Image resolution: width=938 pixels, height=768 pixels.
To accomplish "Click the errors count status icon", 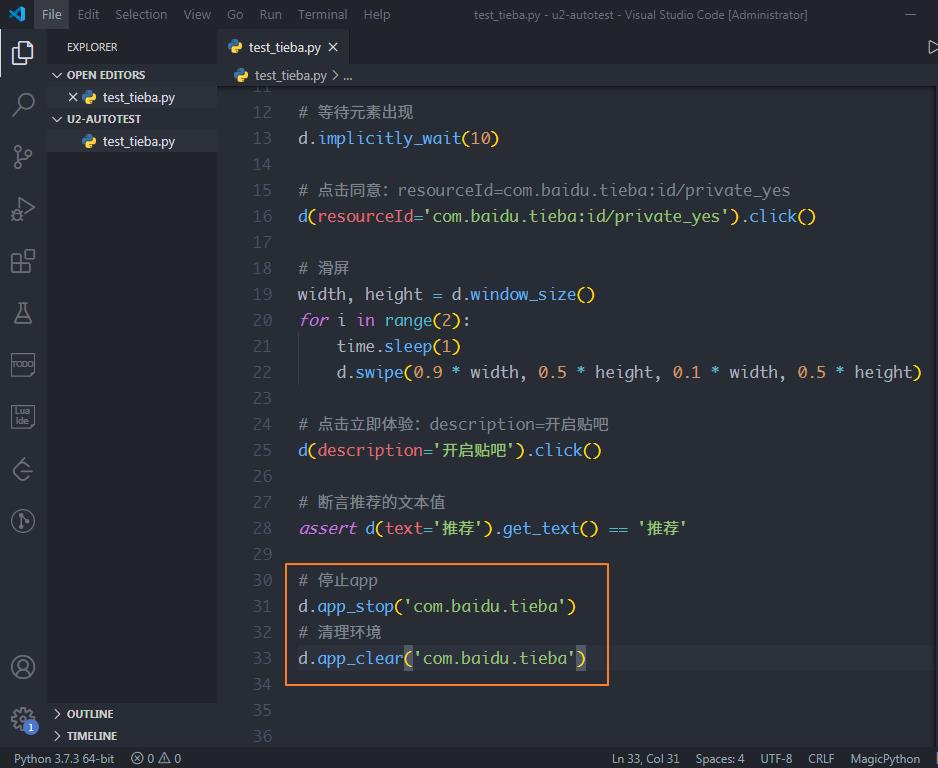I will pos(143,758).
